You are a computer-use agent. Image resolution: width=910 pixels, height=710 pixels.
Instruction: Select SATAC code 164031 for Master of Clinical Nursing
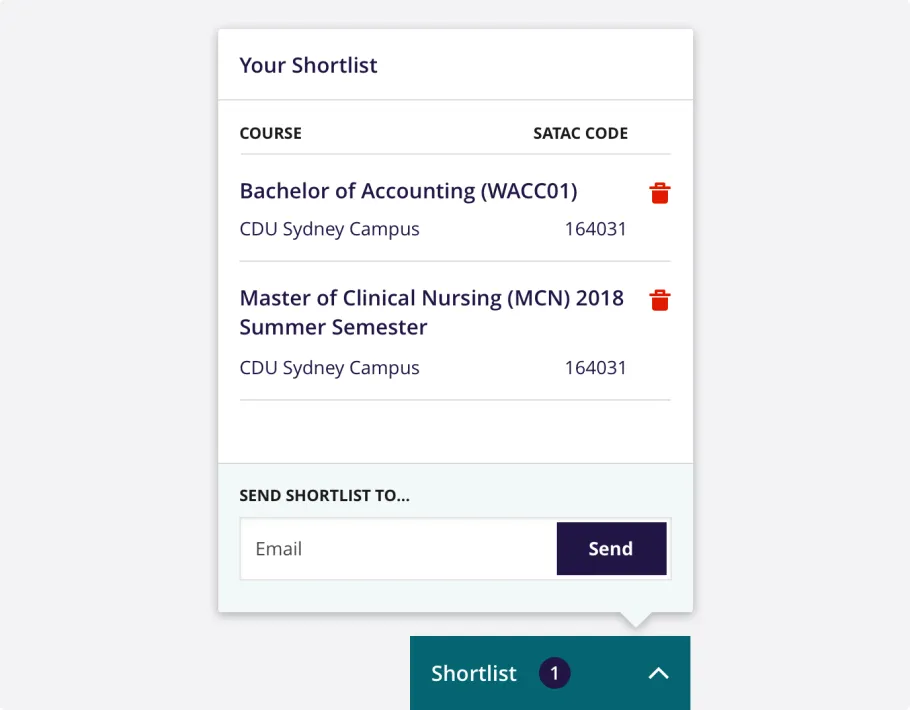[x=595, y=367]
